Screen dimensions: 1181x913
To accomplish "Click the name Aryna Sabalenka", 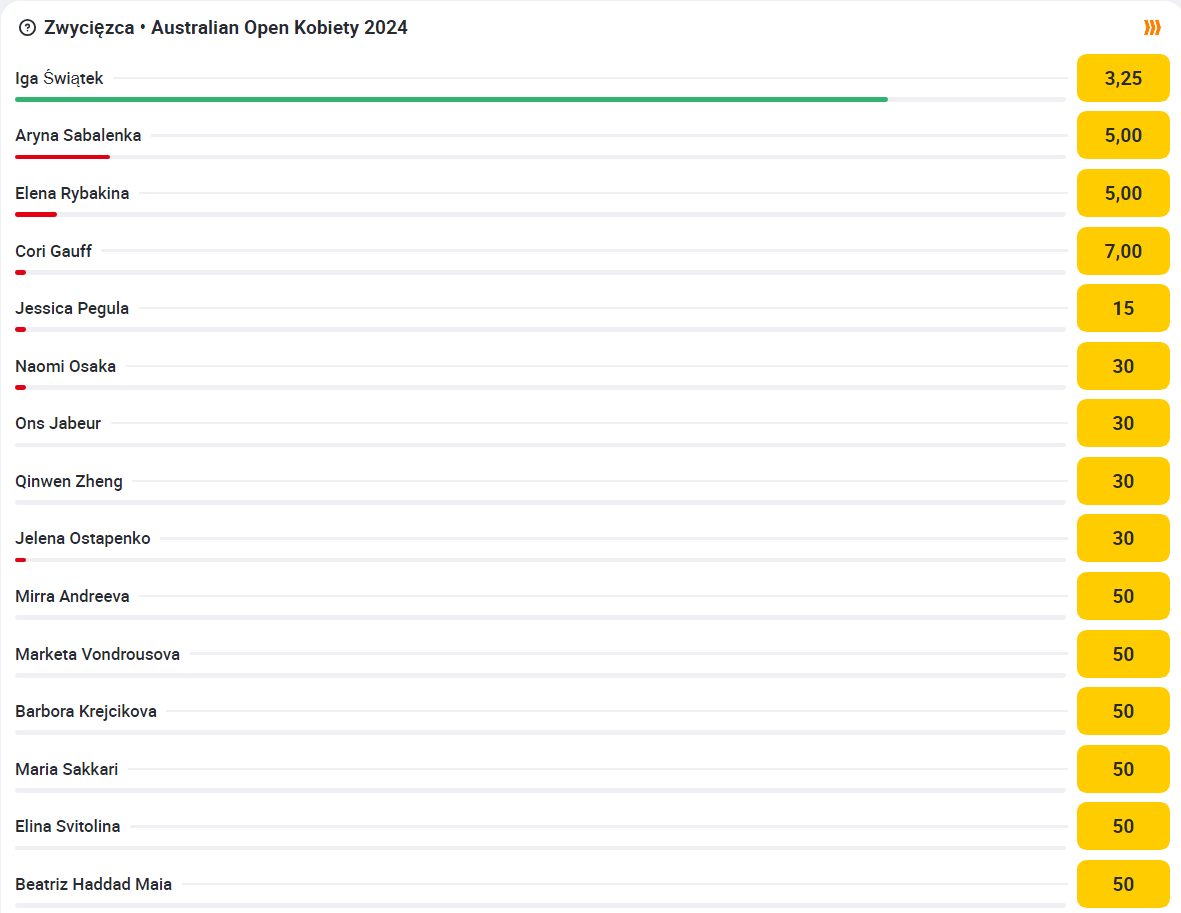I will pos(78,136).
